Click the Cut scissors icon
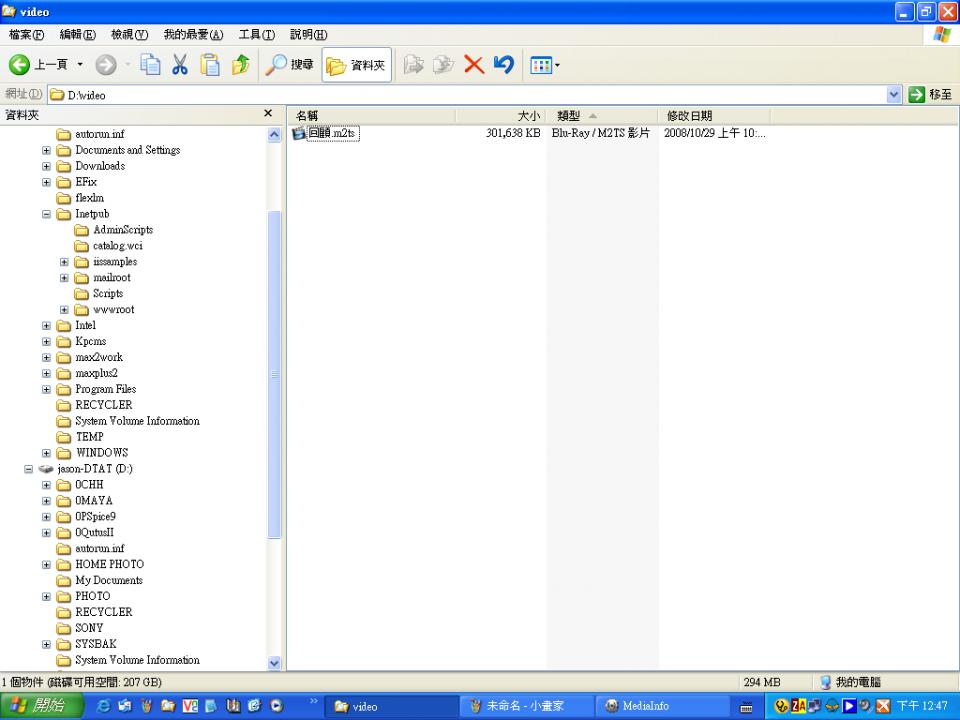 click(180, 64)
